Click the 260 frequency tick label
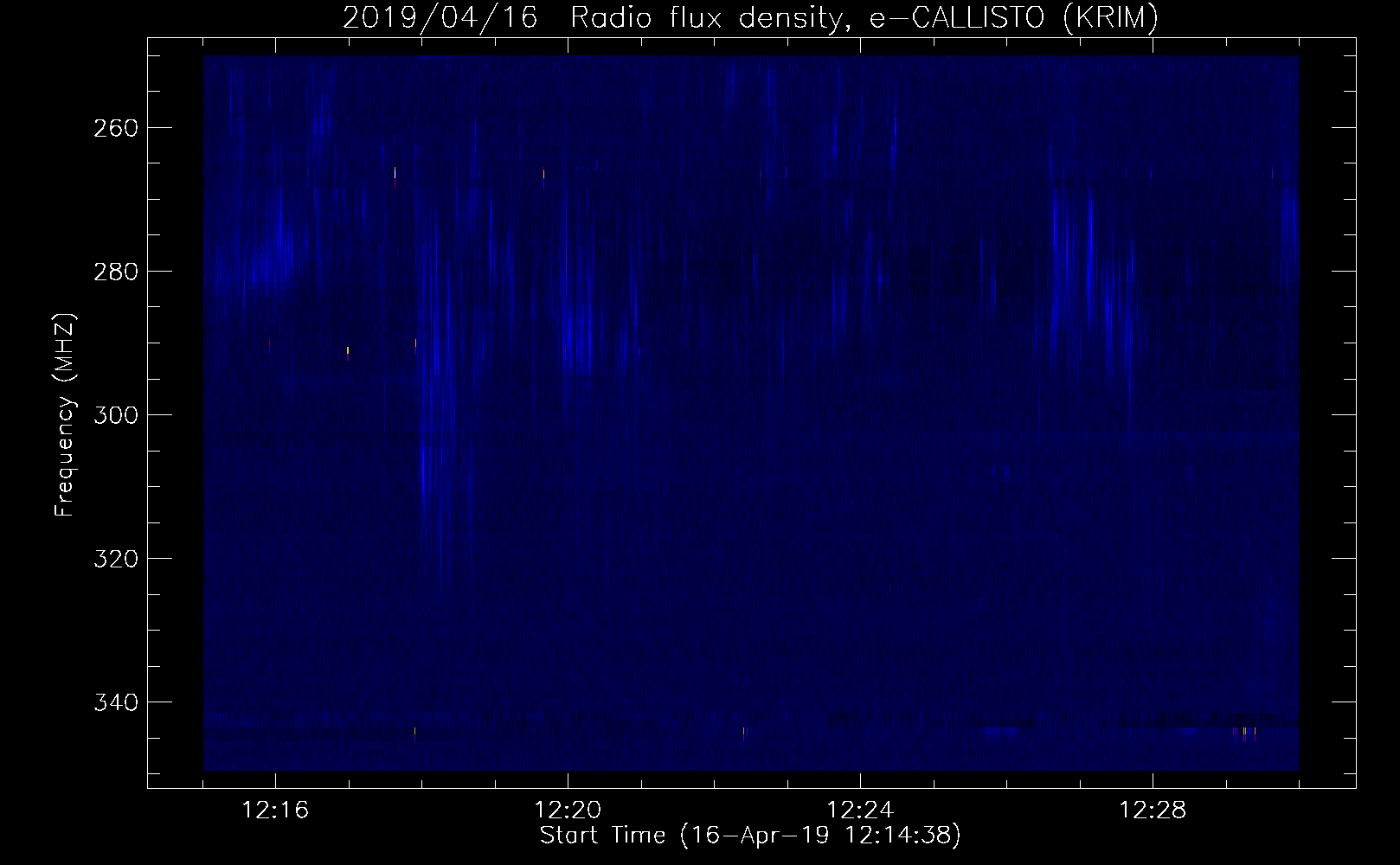This screenshot has height=865, width=1400. click(x=114, y=128)
